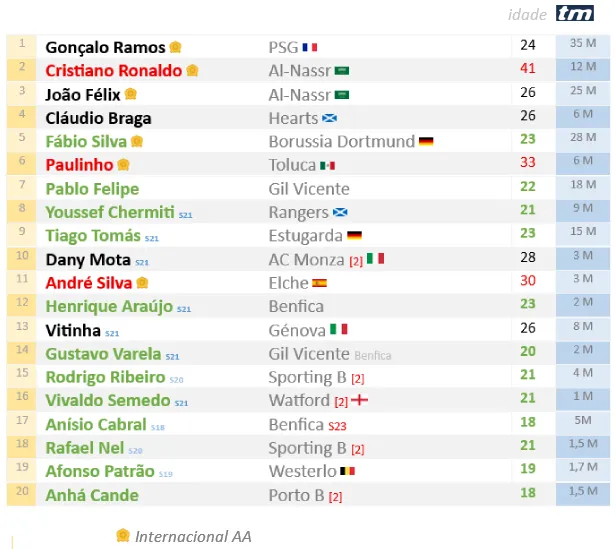Click the Internacional AA legend badge
The image size is (616, 549).
[123, 535]
